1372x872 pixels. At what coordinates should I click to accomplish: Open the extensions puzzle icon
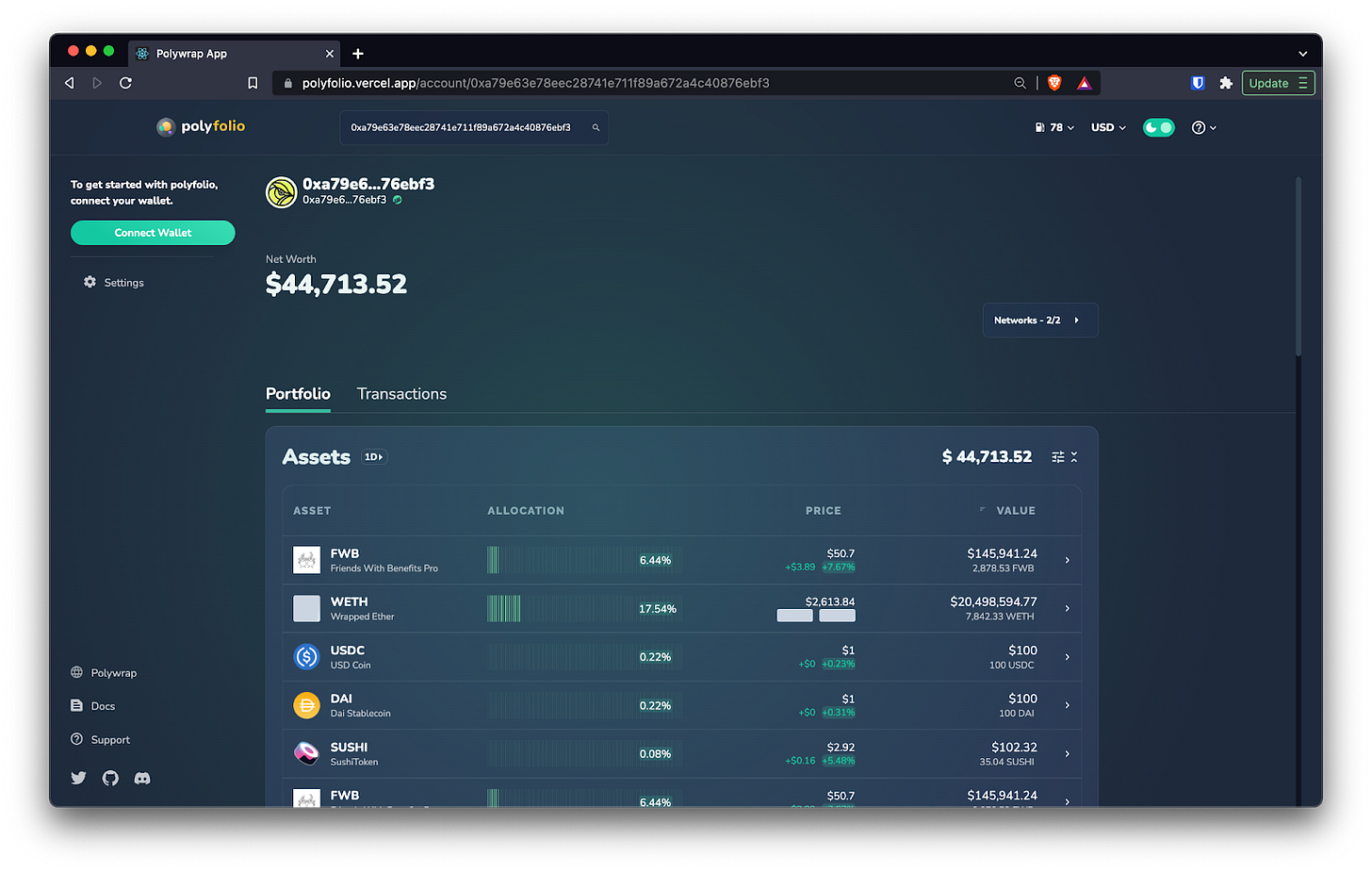point(1226,83)
